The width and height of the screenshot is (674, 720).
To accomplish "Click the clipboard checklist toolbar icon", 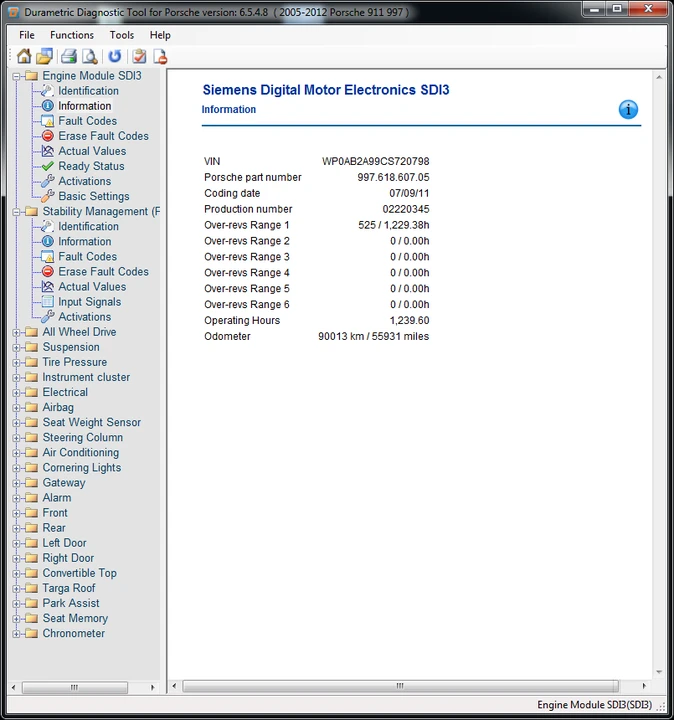I will (x=139, y=56).
